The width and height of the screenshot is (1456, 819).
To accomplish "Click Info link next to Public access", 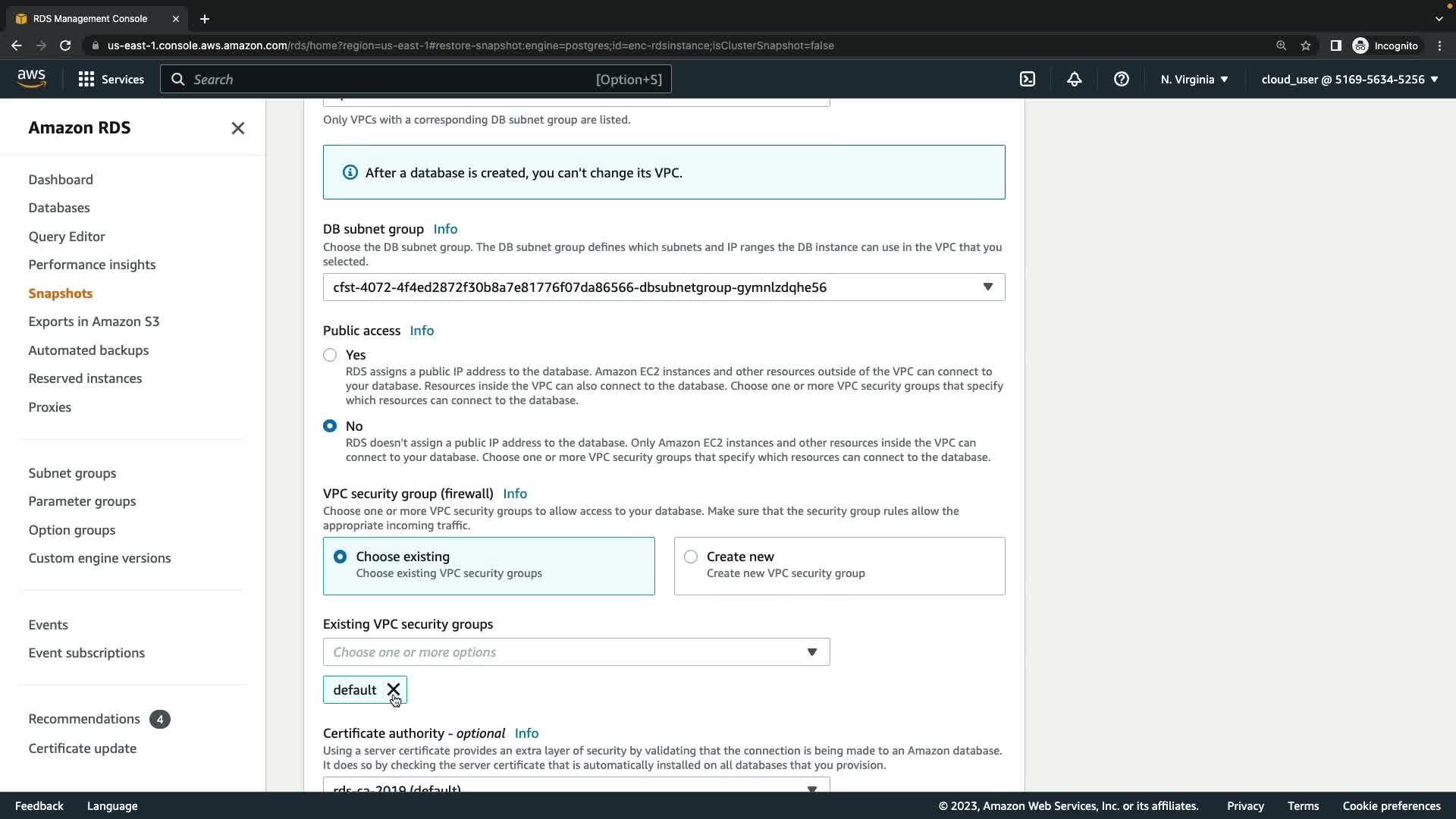I will [x=422, y=331].
